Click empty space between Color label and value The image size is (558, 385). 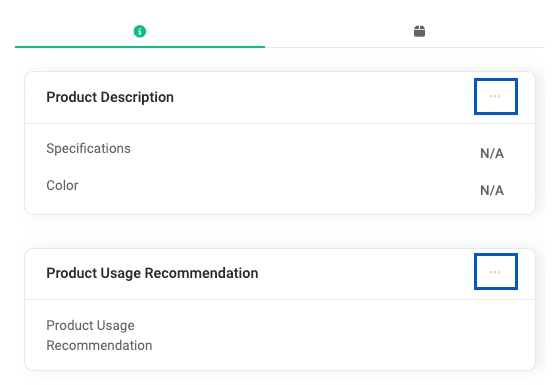click(278, 188)
